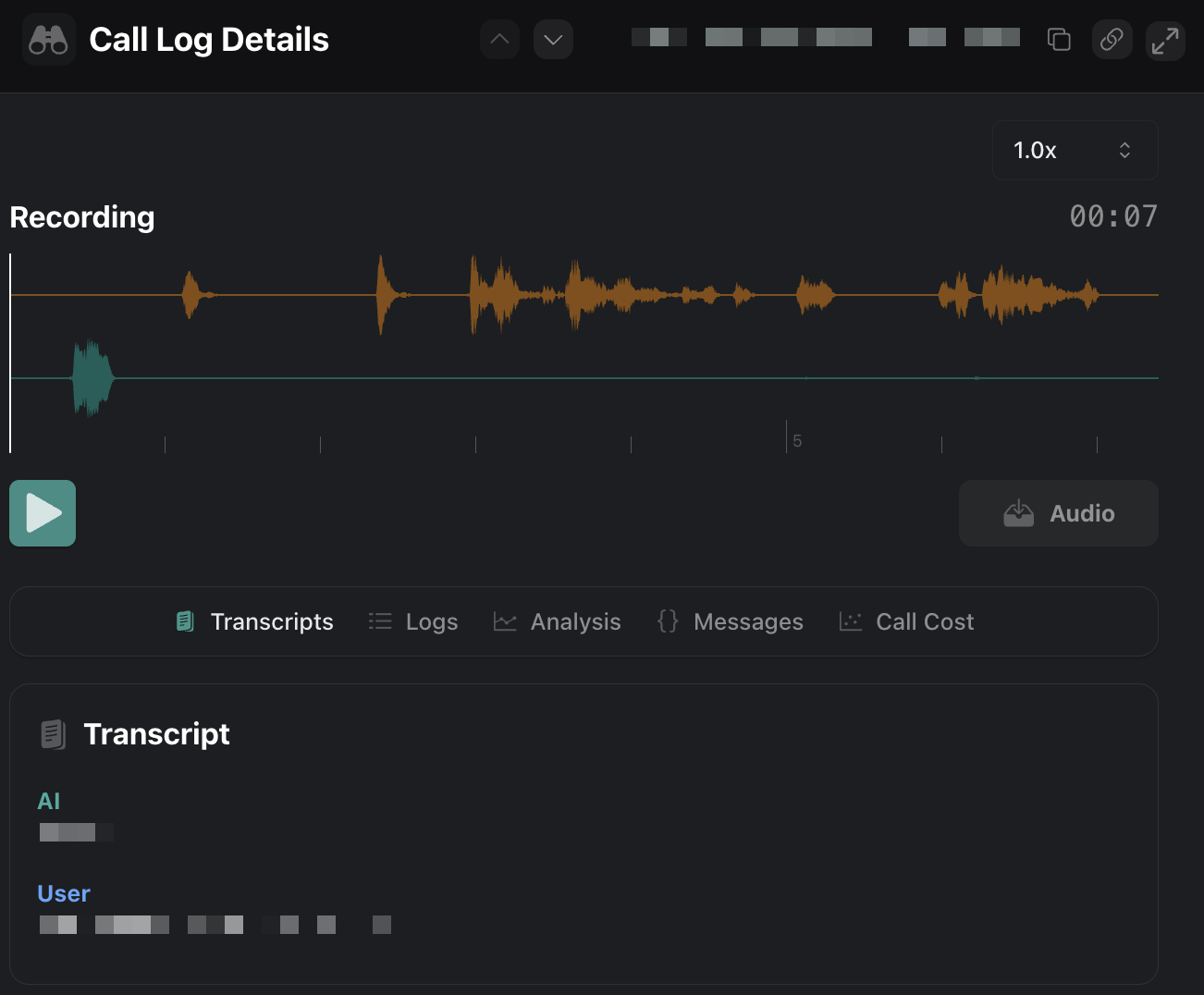Copy the call ID using the copy icon
The width and height of the screenshot is (1204, 995).
click(x=1058, y=39)
